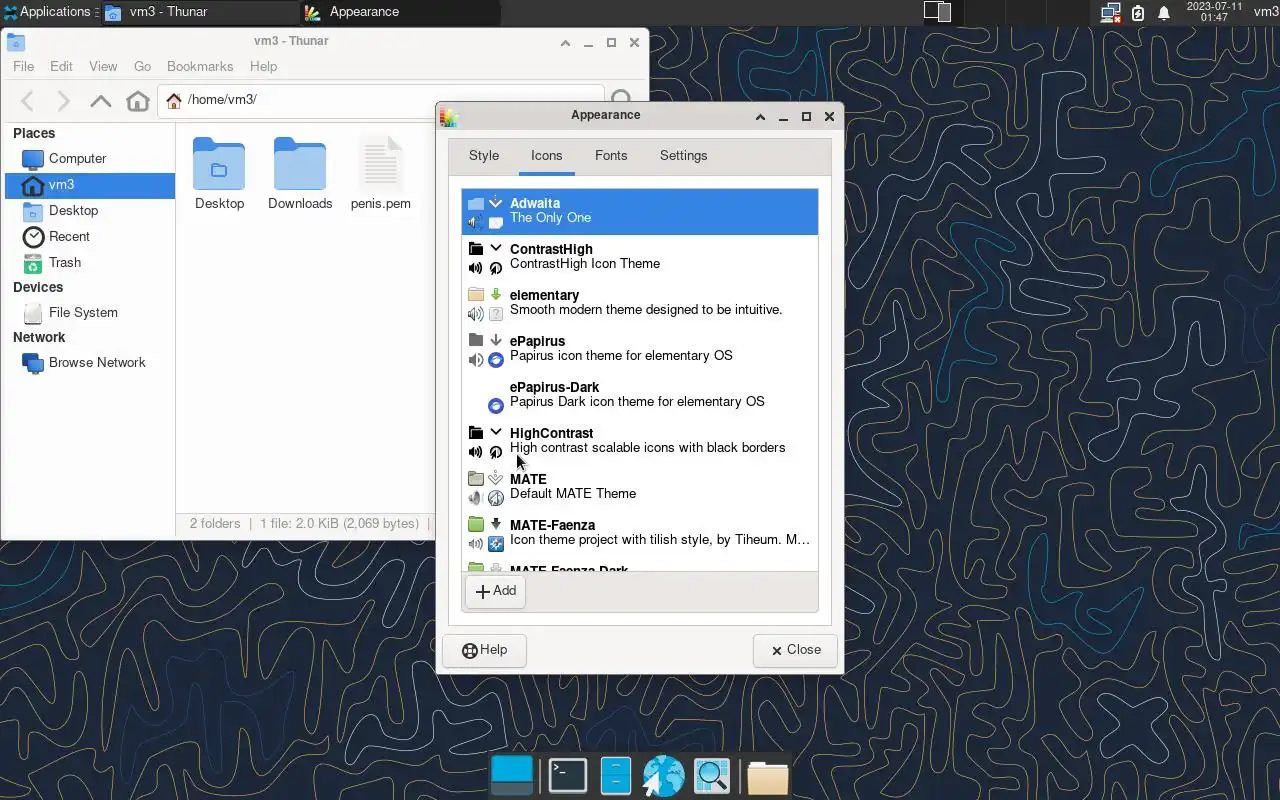Image resolution: width=1280 pixels, height=800 pixels.
Task: Switch to the Fonts tab
Action: tap(611, 156)
